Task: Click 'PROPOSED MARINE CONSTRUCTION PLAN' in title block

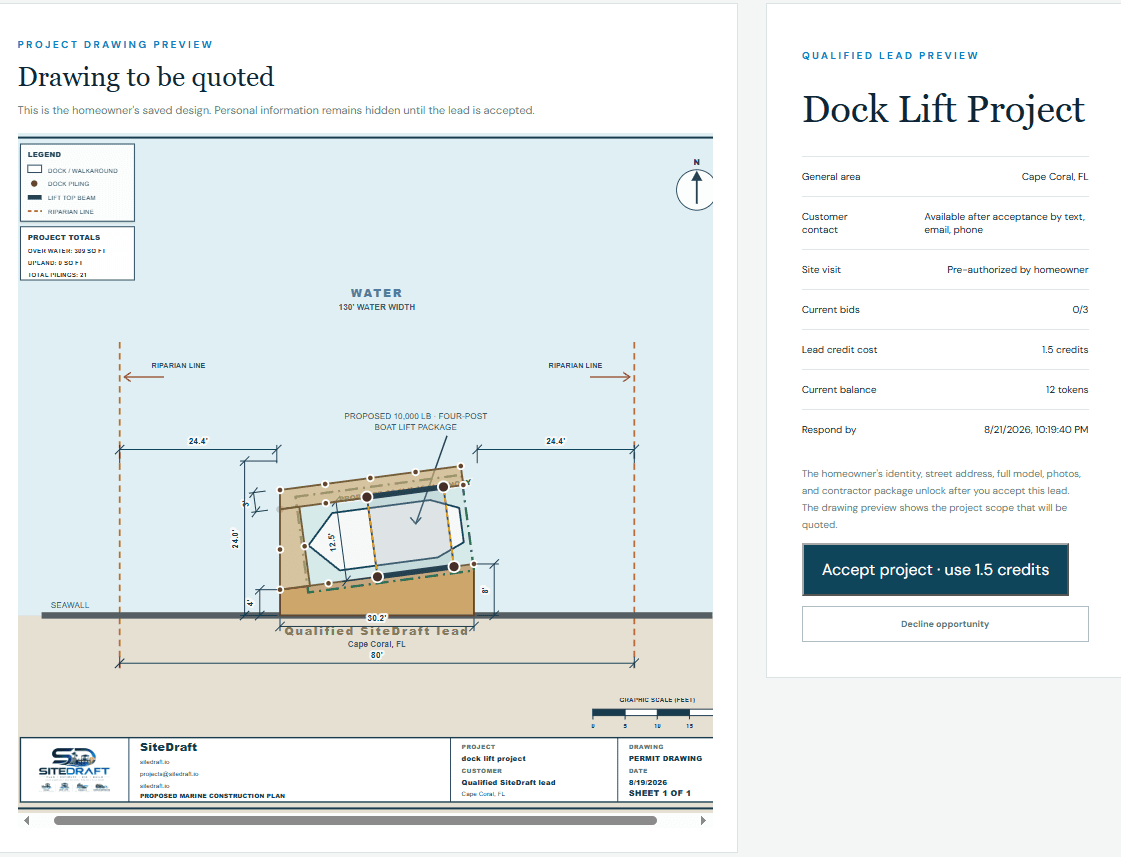Action: click(x=212, y=796)
